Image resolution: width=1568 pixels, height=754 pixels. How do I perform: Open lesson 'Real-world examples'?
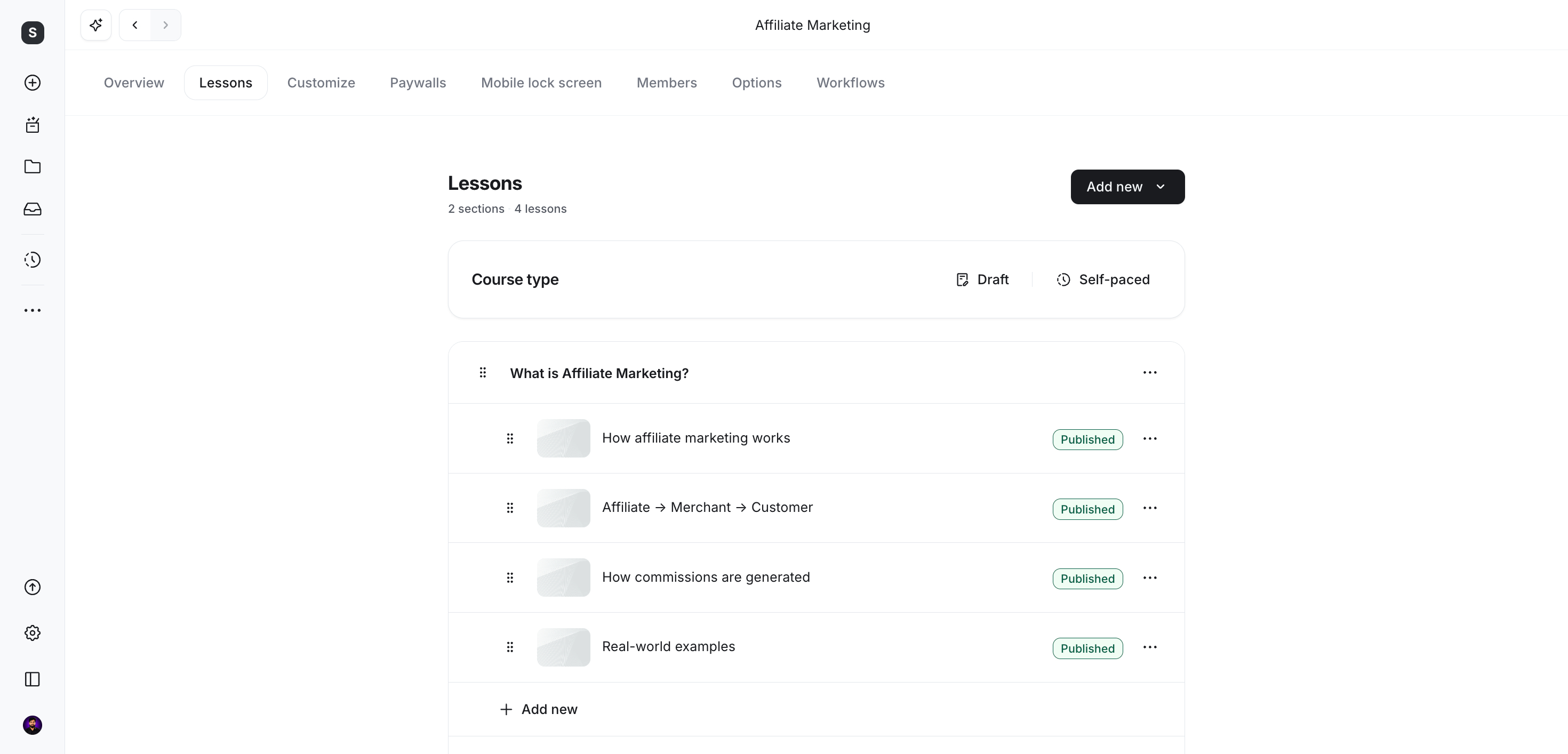click(x=668, y=647)
